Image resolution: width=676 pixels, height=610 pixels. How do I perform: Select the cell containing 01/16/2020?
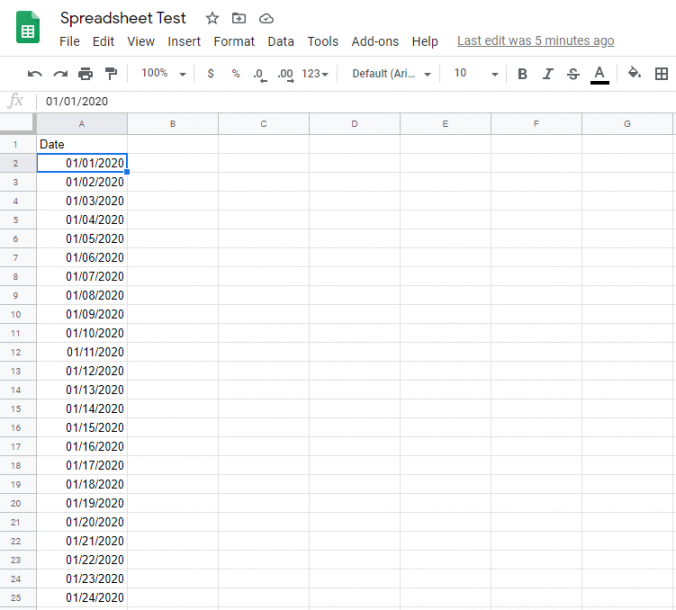[82, 446]
